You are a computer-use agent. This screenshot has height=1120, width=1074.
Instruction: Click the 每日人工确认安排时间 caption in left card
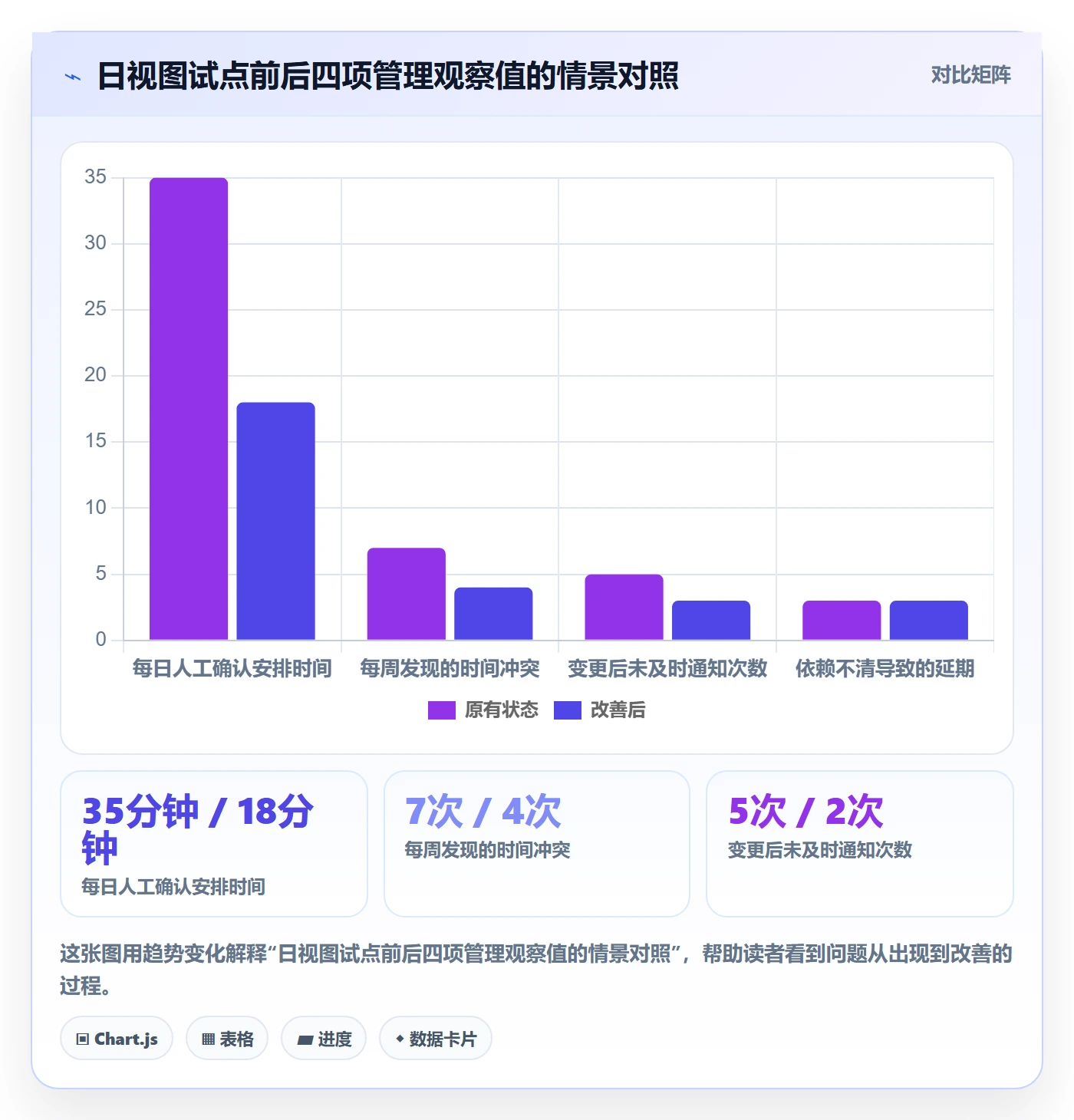[x=173, y=887]
